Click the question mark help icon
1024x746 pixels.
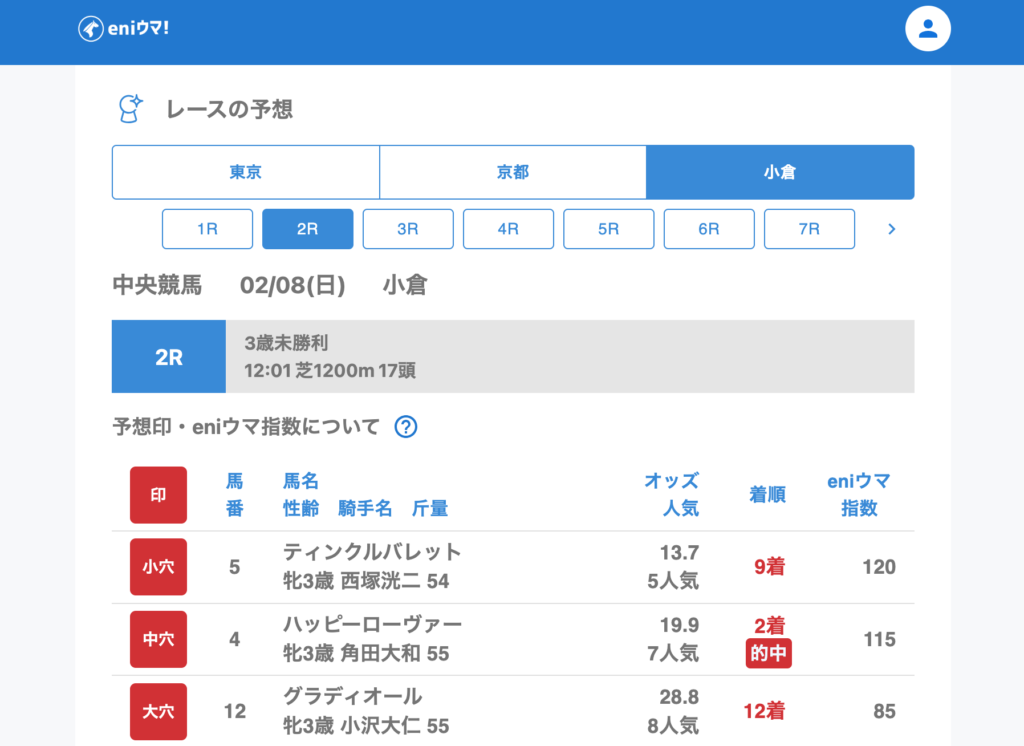405,427
